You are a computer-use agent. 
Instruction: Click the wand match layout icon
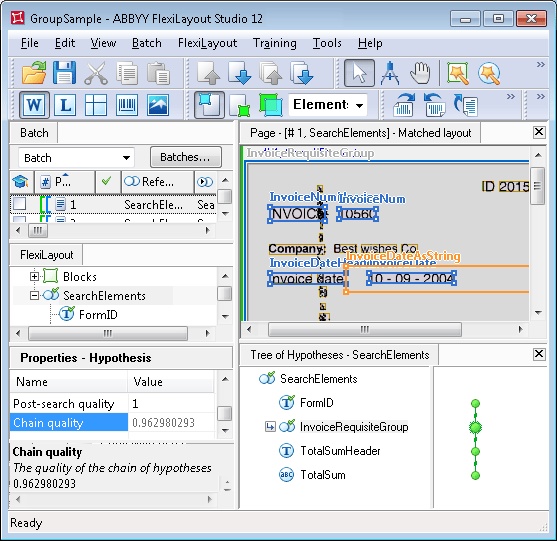[458, 73]
